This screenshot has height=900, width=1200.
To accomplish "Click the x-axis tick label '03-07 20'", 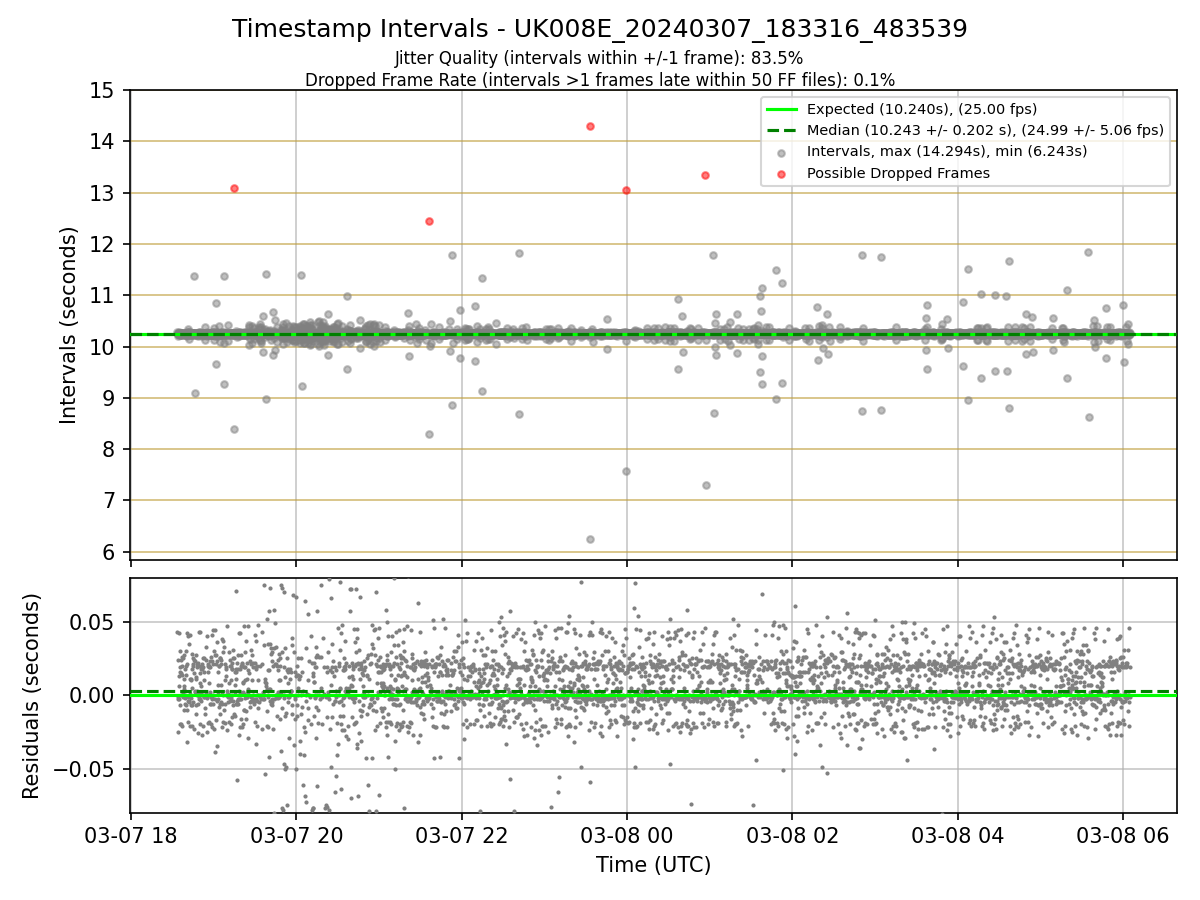I will point(295,834).
